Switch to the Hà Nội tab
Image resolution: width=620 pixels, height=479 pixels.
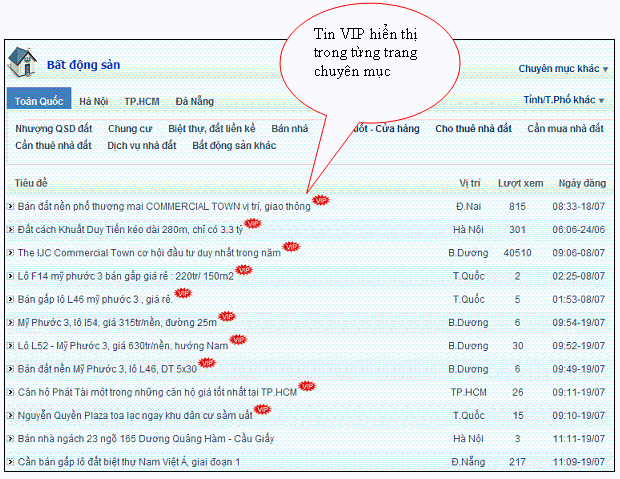[94, 101]
